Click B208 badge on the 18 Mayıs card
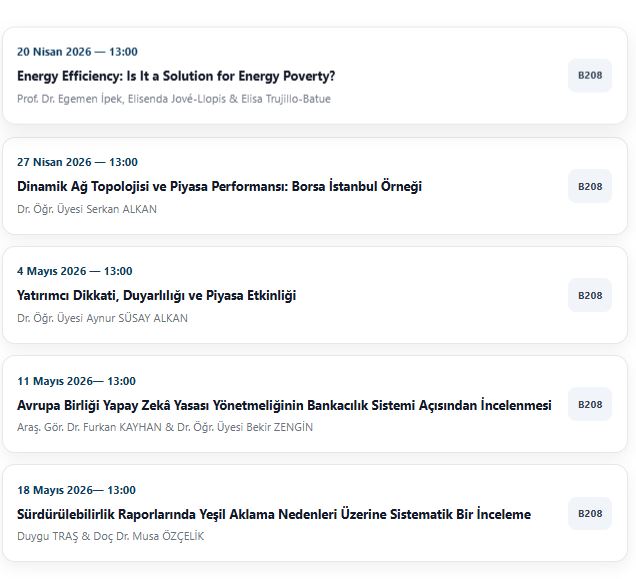The height and width of the screenshot is (579, 636). coord(590,513)
